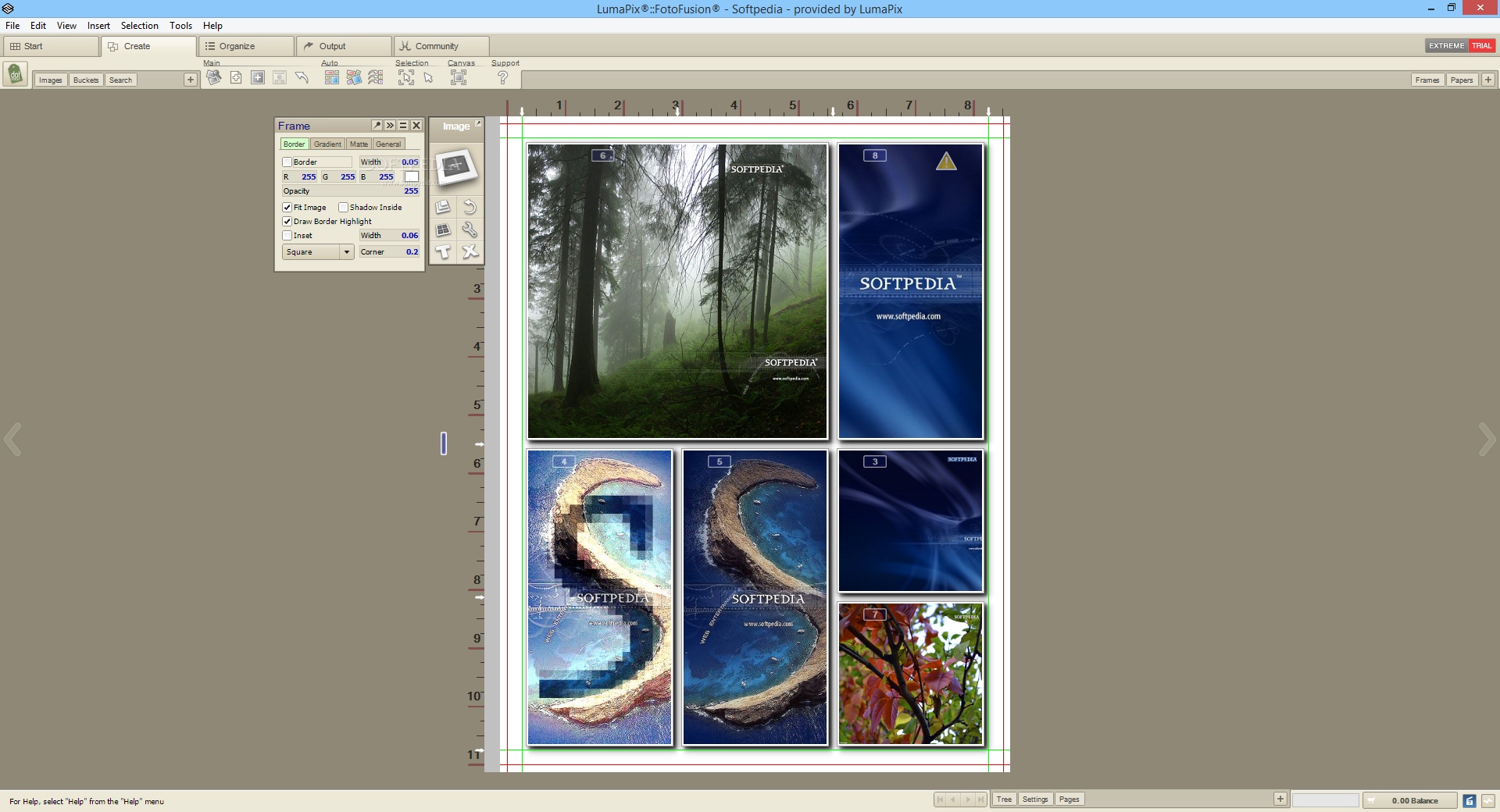The width and height of the screenshot is (1500, 812).
Task: Go to next page with right chevron
Action: pos(1487,440)
